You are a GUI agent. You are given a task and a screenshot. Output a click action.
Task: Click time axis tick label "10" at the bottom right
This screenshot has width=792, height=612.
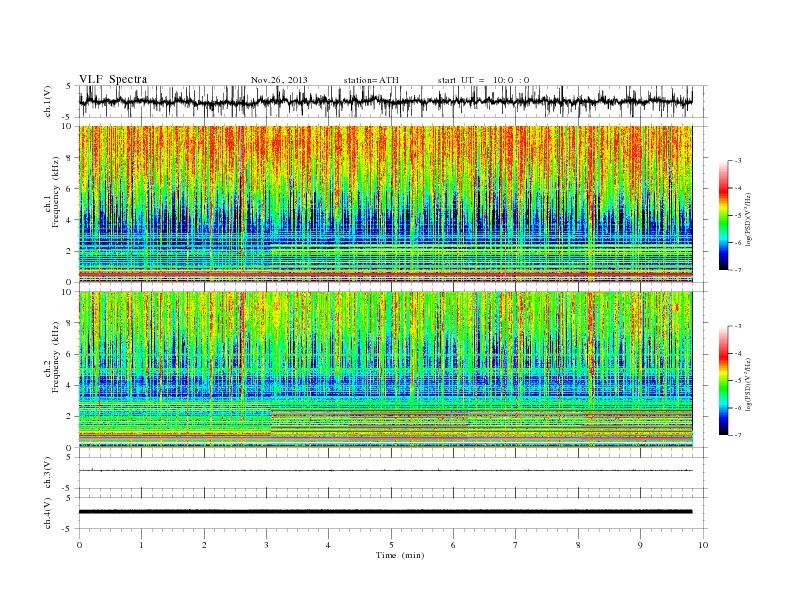pyautogui.click(x=703, y=545)
